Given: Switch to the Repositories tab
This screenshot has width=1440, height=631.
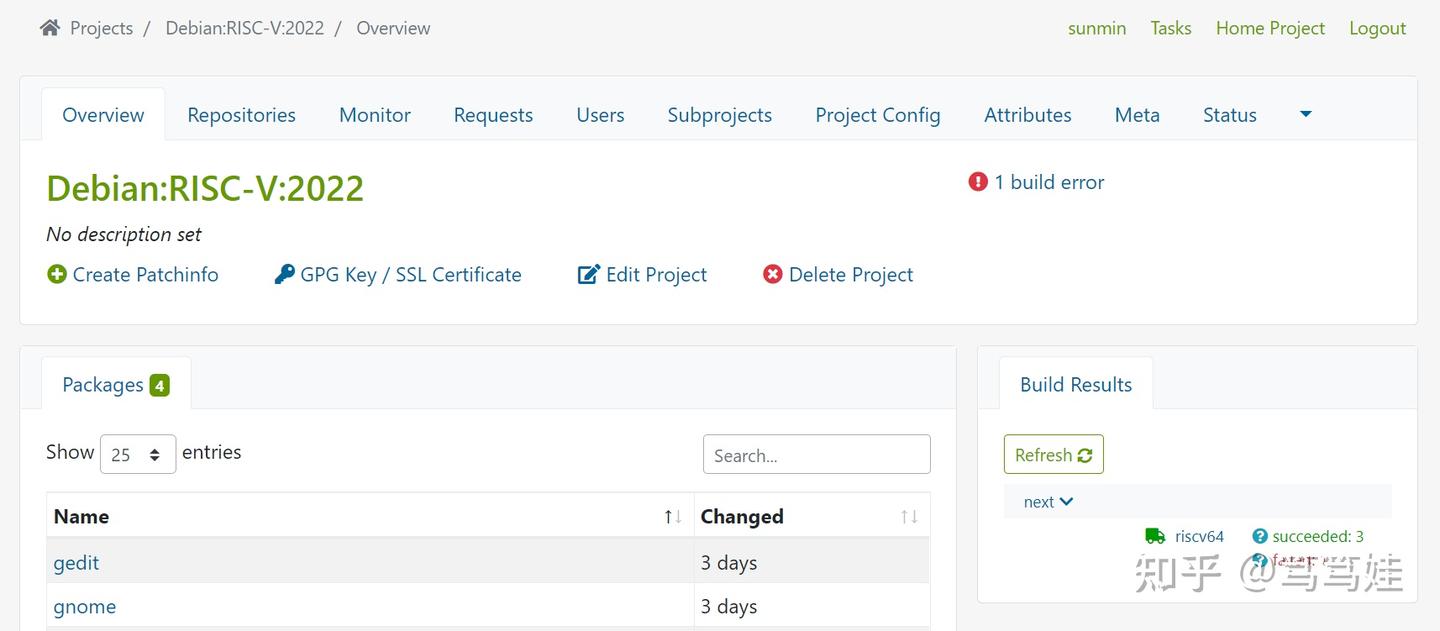Looking at the screenshot, I should (241, 115).
